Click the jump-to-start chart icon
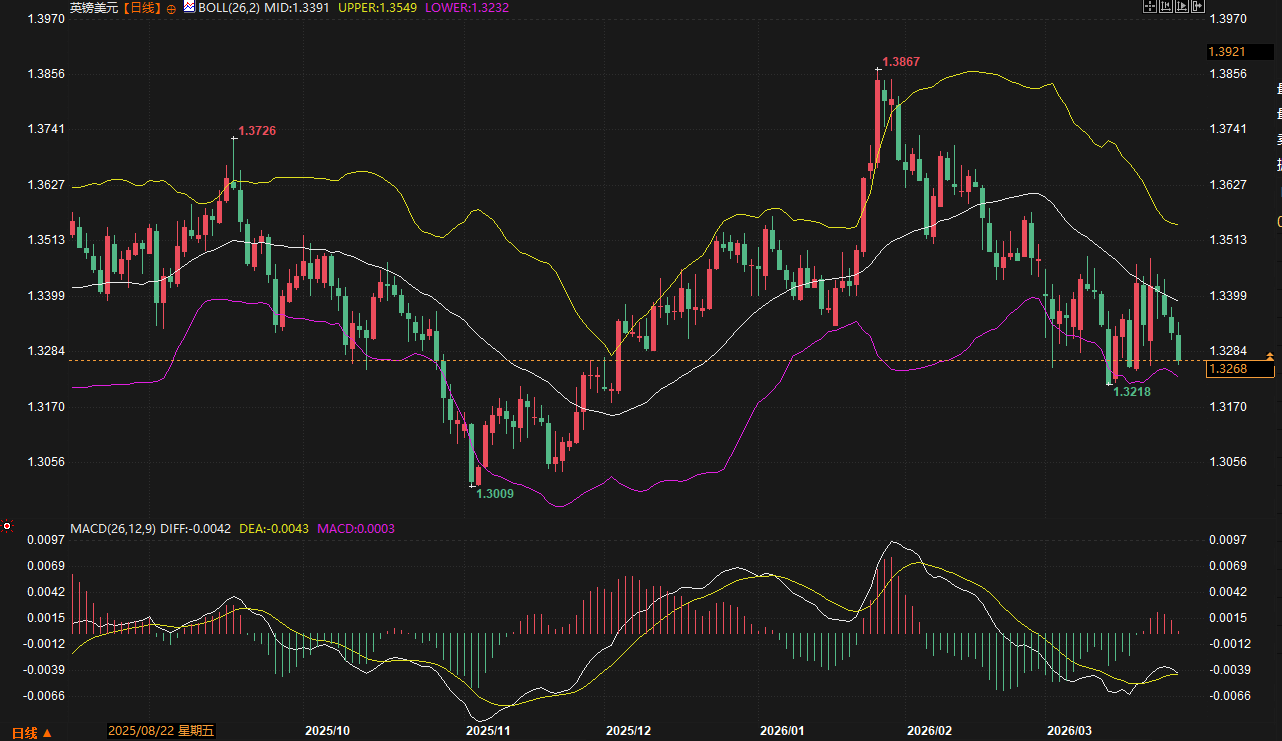The height and width of the screenshot is (741, 1282). [x=1165, y=7]
